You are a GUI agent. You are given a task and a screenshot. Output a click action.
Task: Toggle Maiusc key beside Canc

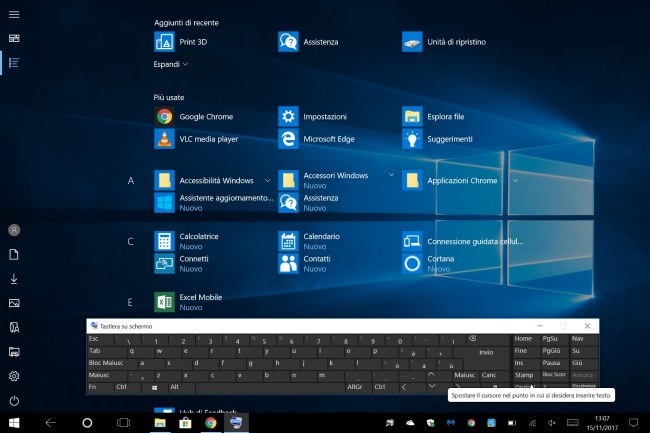(465, 376)
